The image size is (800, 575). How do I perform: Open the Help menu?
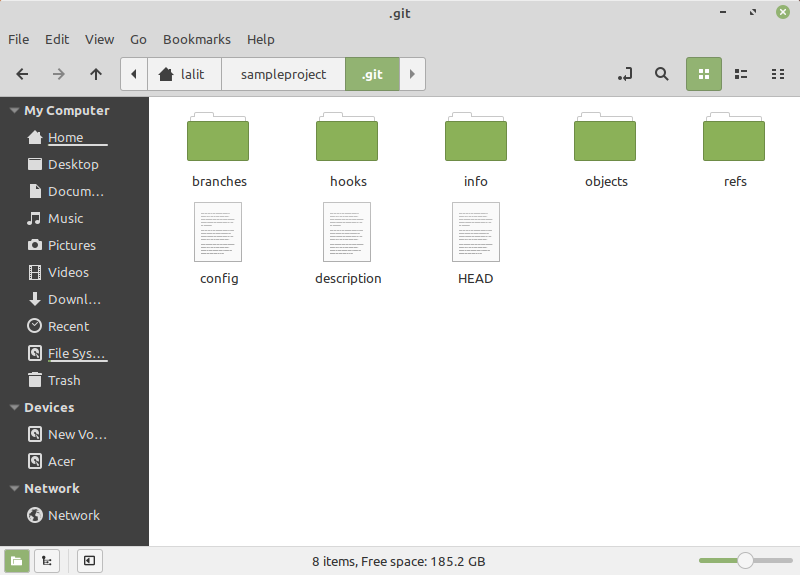point(261,39)
